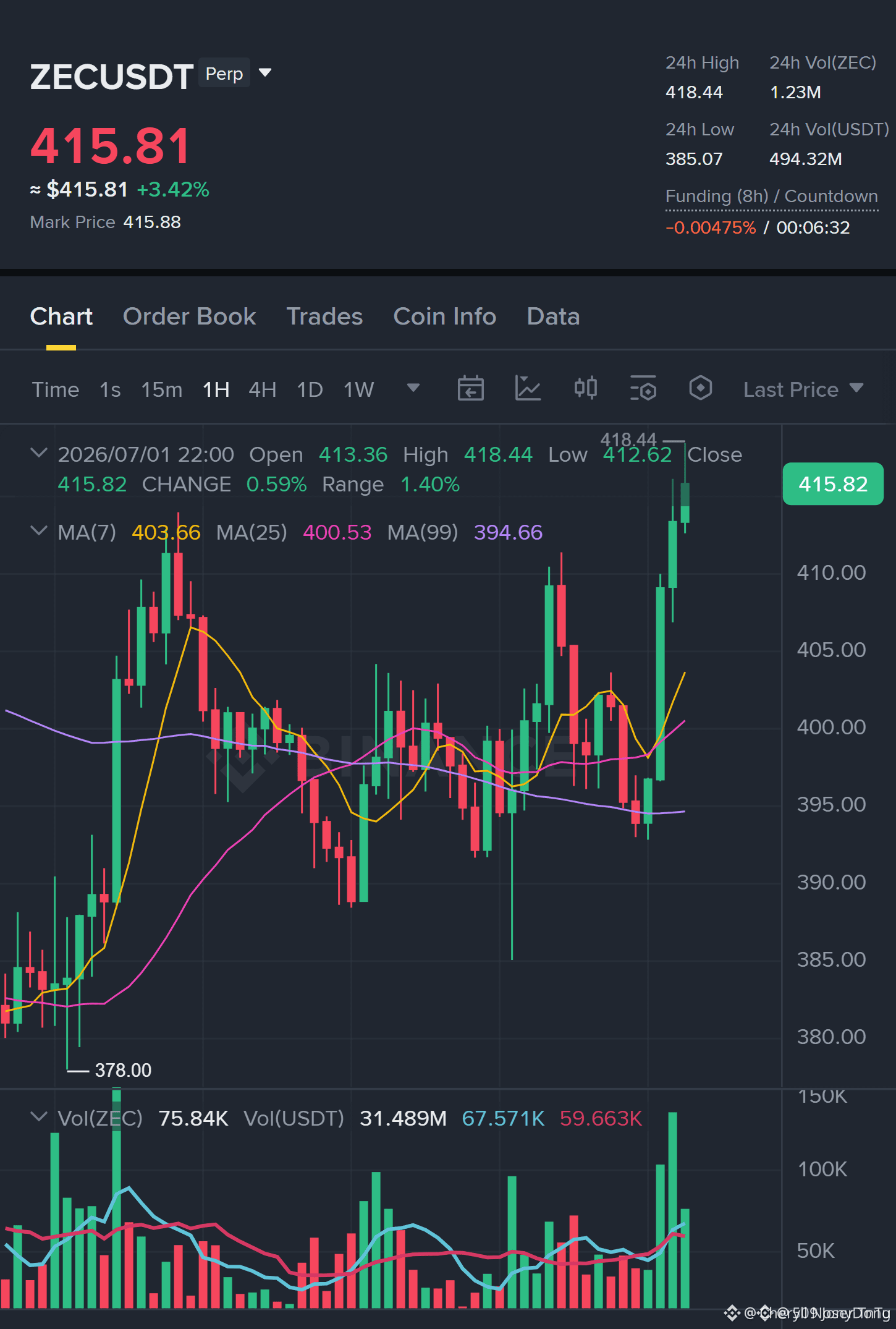
Task: Open the Coin Info tab
Action: pos(445,316)
